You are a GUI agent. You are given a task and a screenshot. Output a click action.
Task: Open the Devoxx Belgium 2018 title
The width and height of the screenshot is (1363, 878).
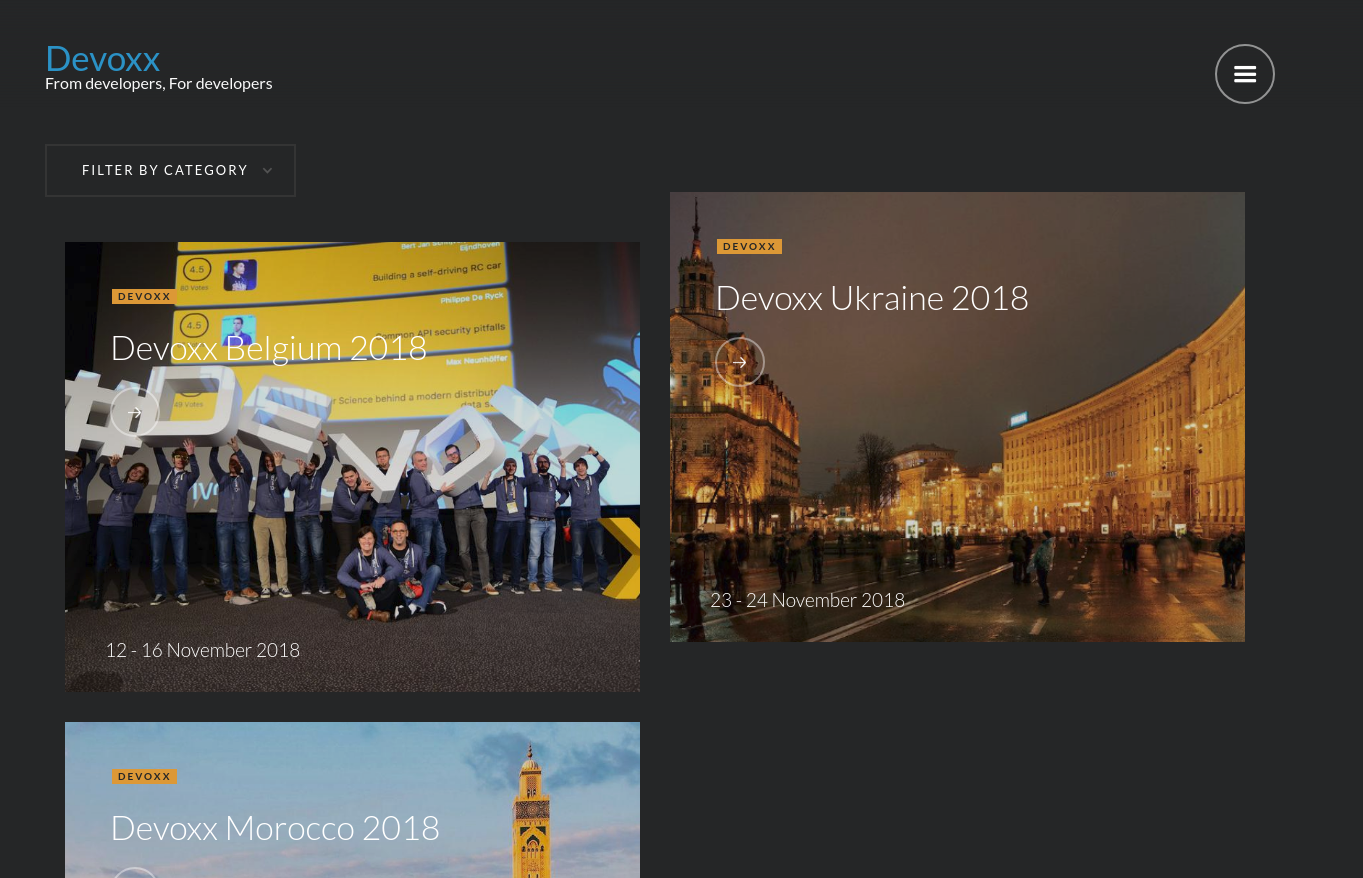(x=268, y=348)
